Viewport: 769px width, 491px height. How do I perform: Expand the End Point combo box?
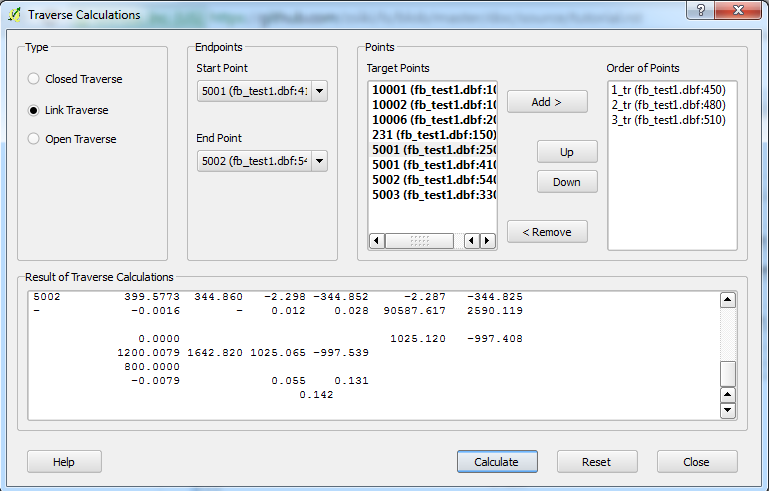tap(319, 161)
